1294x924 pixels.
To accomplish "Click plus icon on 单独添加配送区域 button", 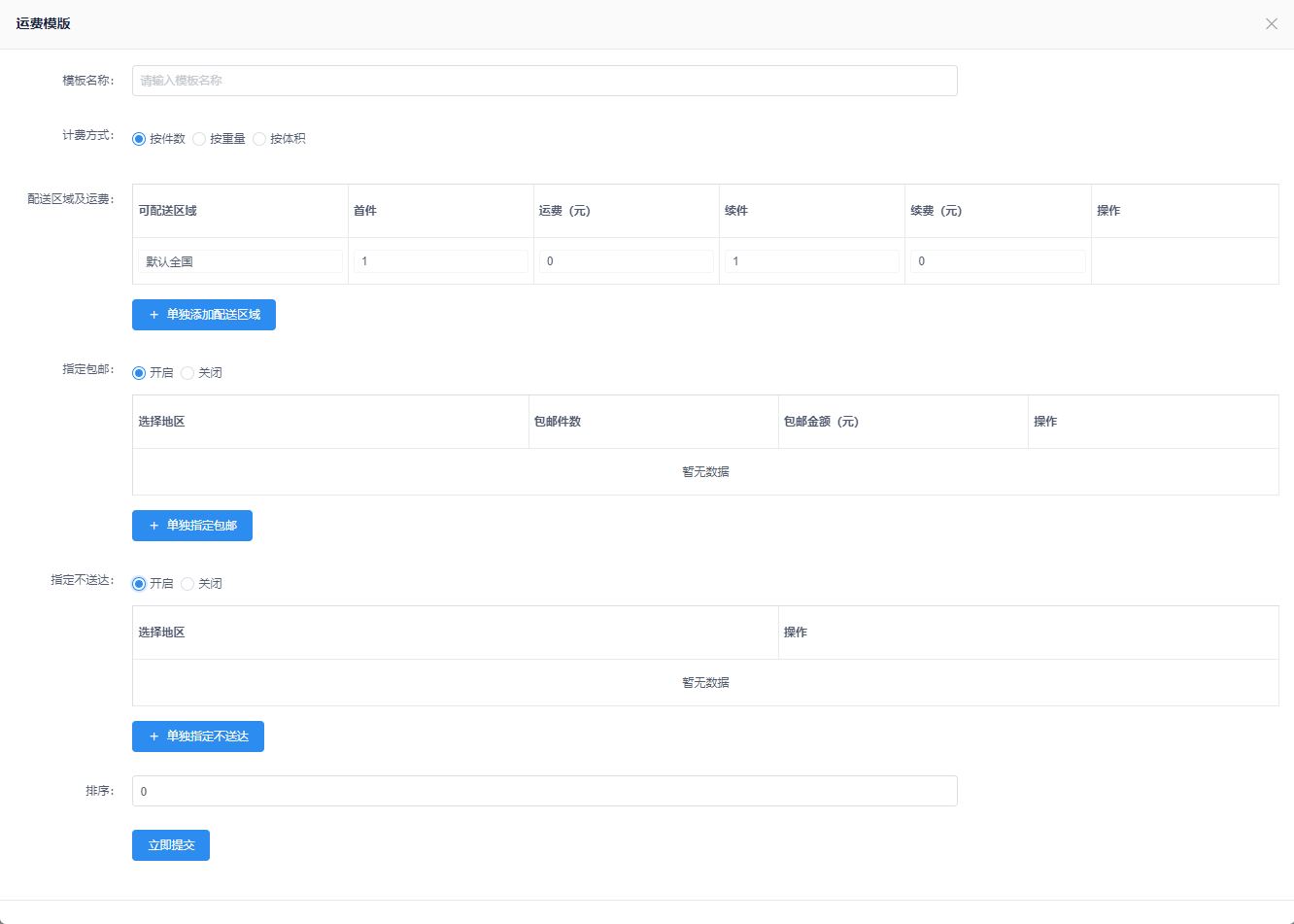I will click(x=153, y=315).
